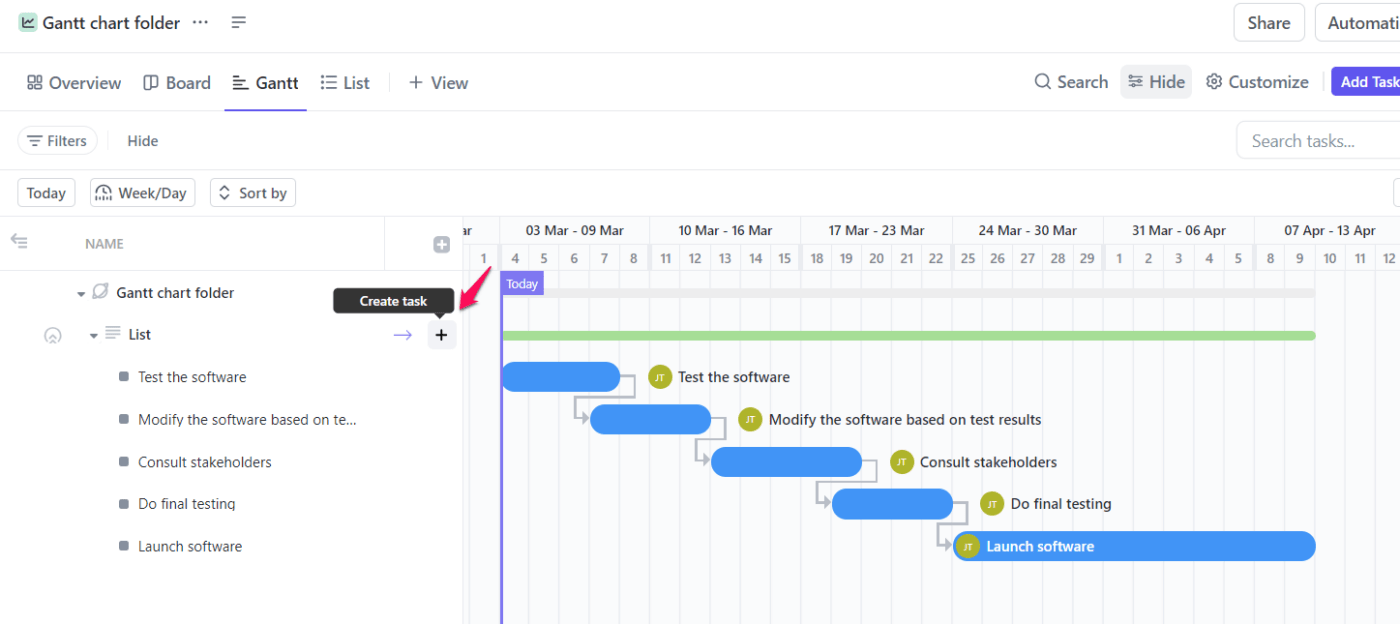1400x624 pixels.
Task: Click the Consult stakeholders Gantt bar
Action: (786, 462)
